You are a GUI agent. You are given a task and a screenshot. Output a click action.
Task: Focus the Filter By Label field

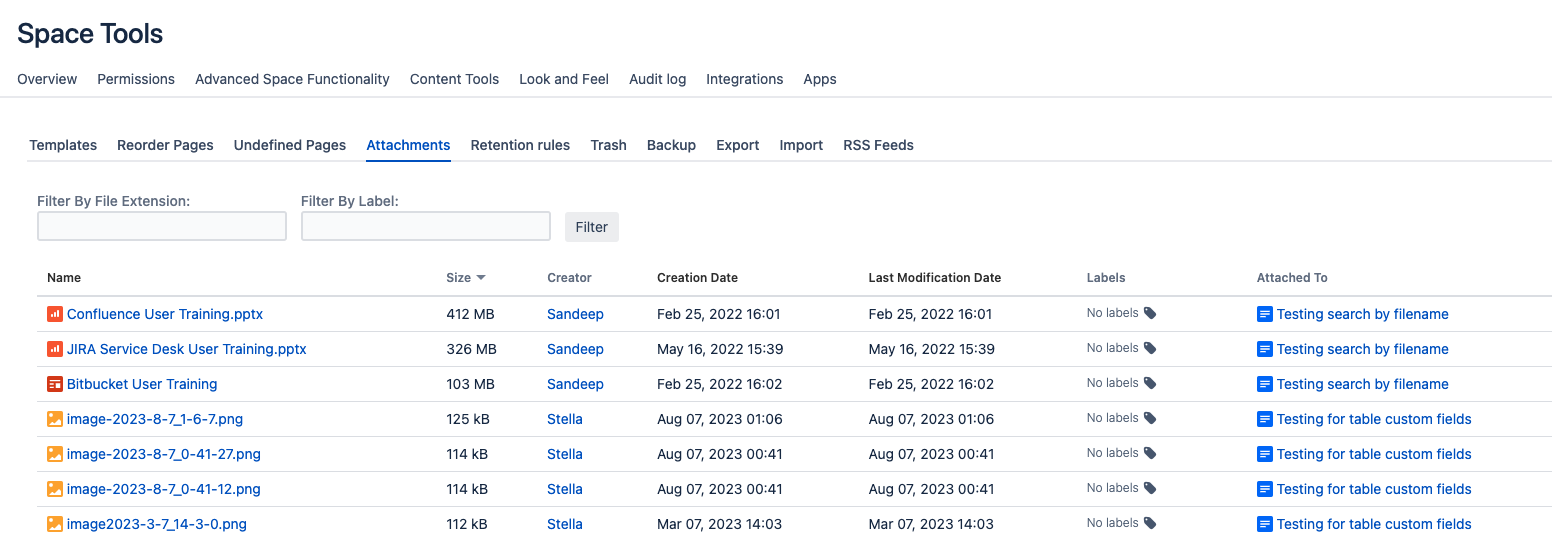pos(426,227)
